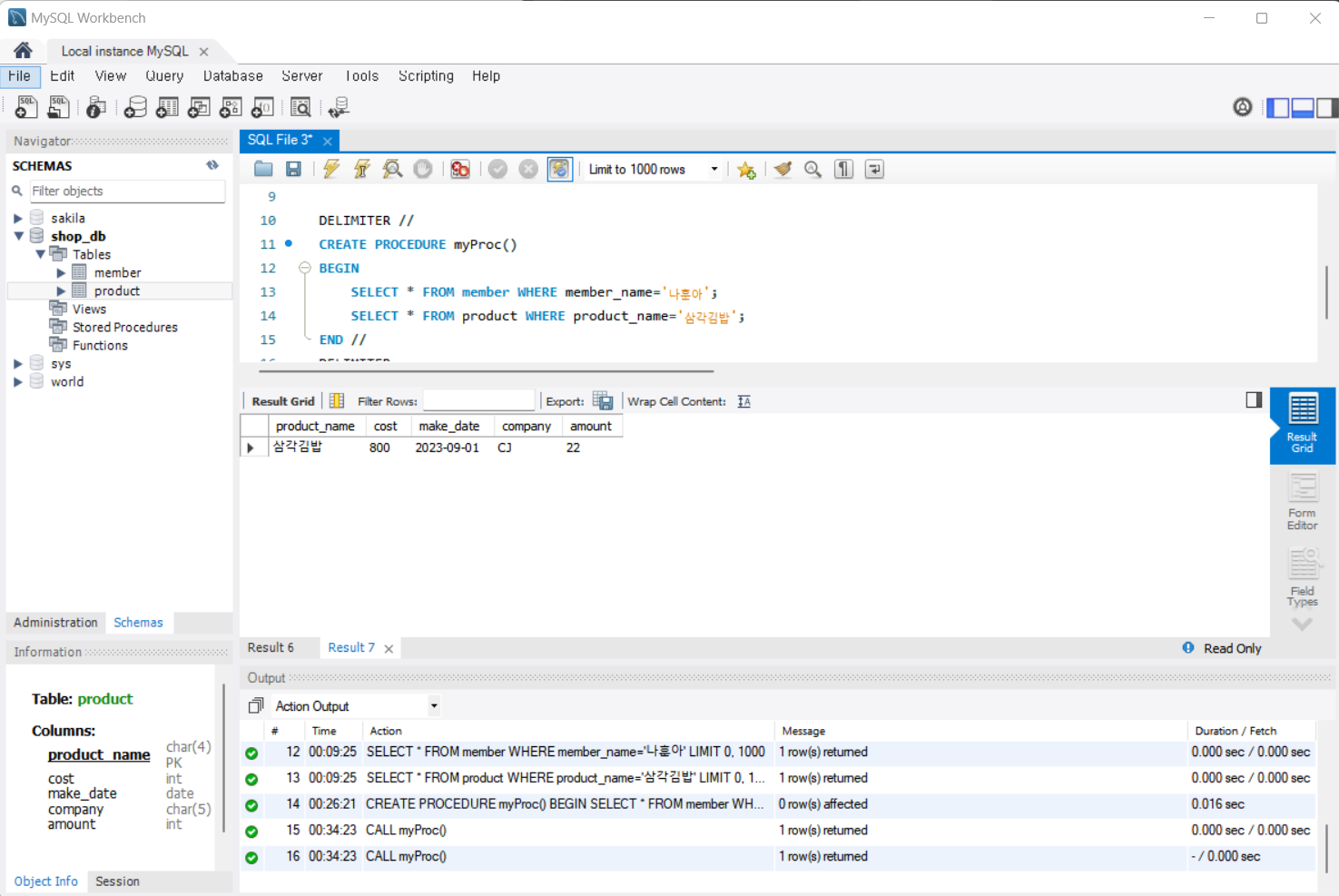Open the Scripting menu
The height and width of the screenshot is (896, 1339).
coord(426,76)
